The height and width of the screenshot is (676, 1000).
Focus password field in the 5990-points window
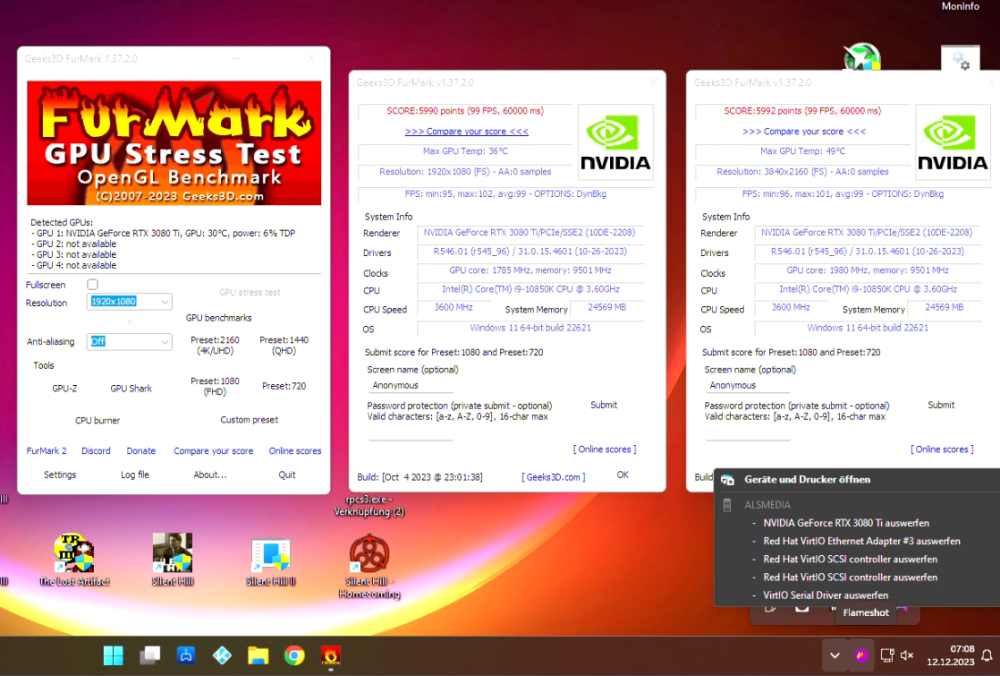411,434
